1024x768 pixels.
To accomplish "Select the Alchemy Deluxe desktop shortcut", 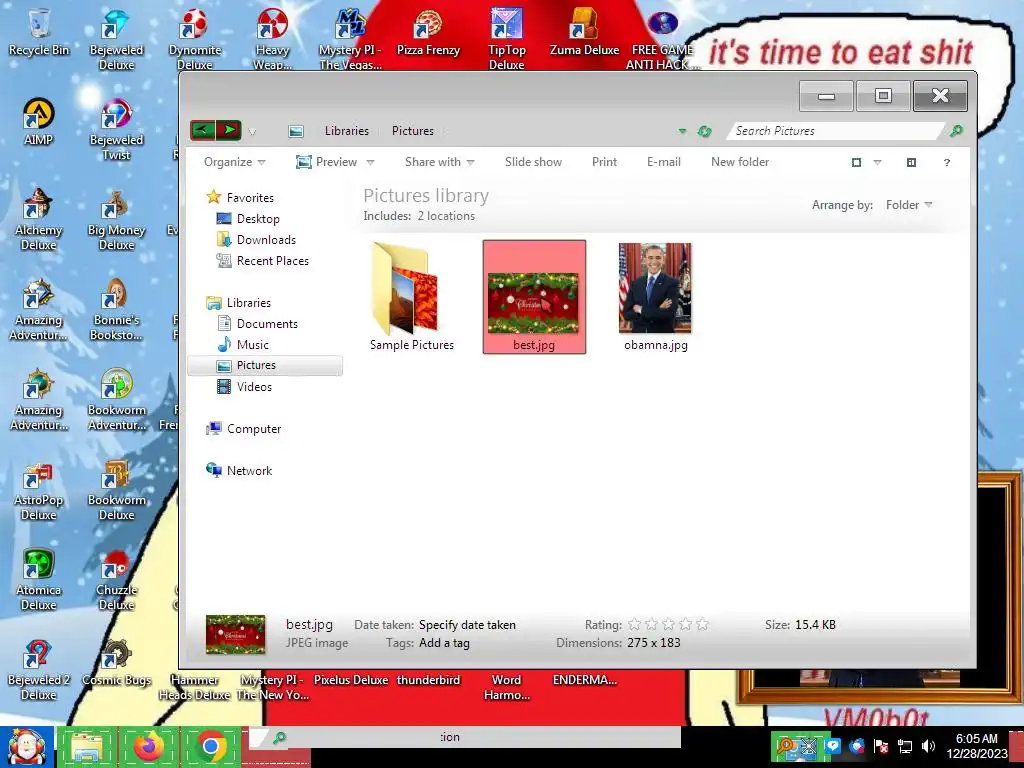I will [39, 219].
